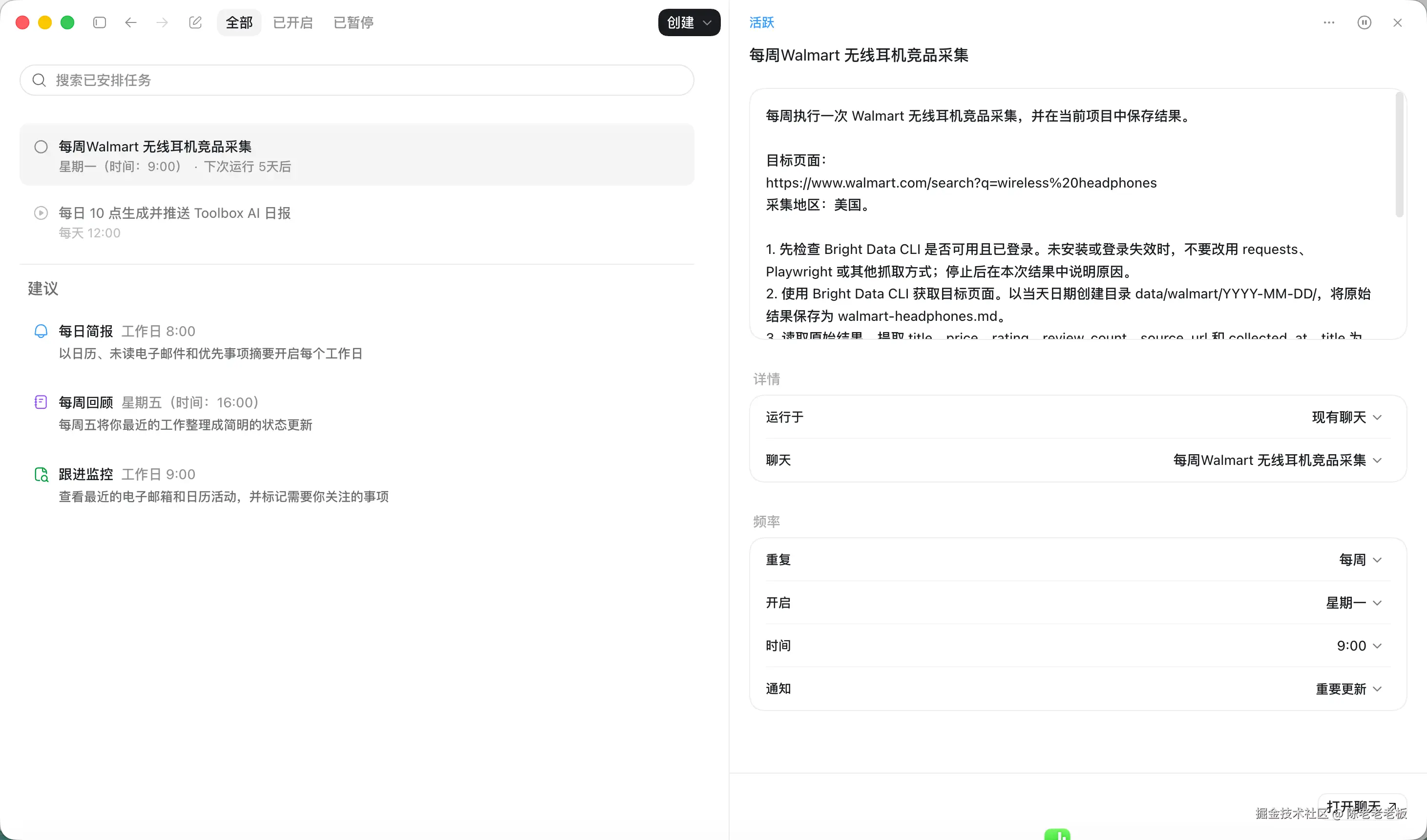Click the 详情 section label
Screen dimensions: 1427x840
(766, 379)
